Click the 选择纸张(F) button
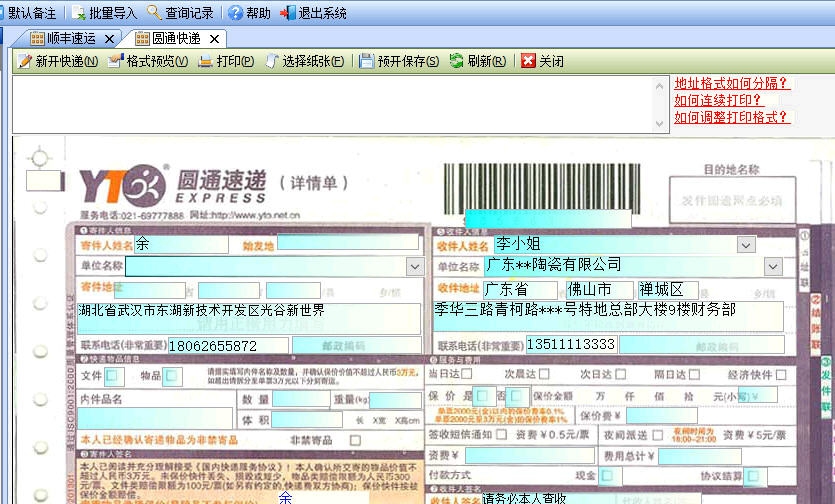 coord(305,61)
